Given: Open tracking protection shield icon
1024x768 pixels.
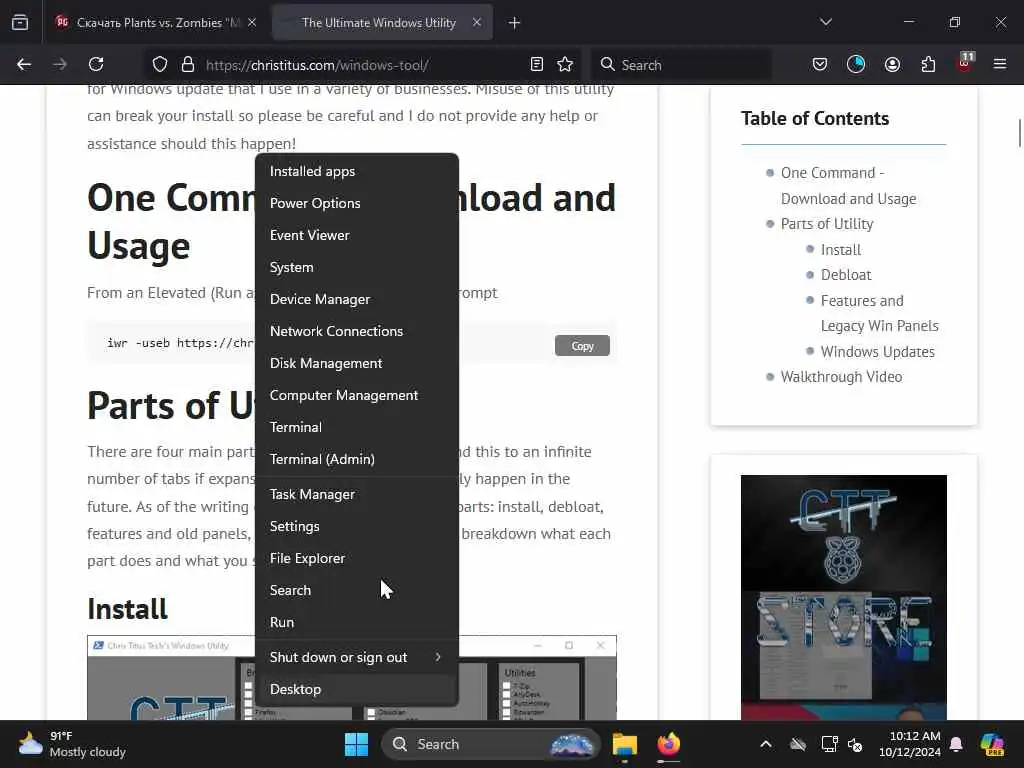Looking at the screenshot, I should pos(160,64).
